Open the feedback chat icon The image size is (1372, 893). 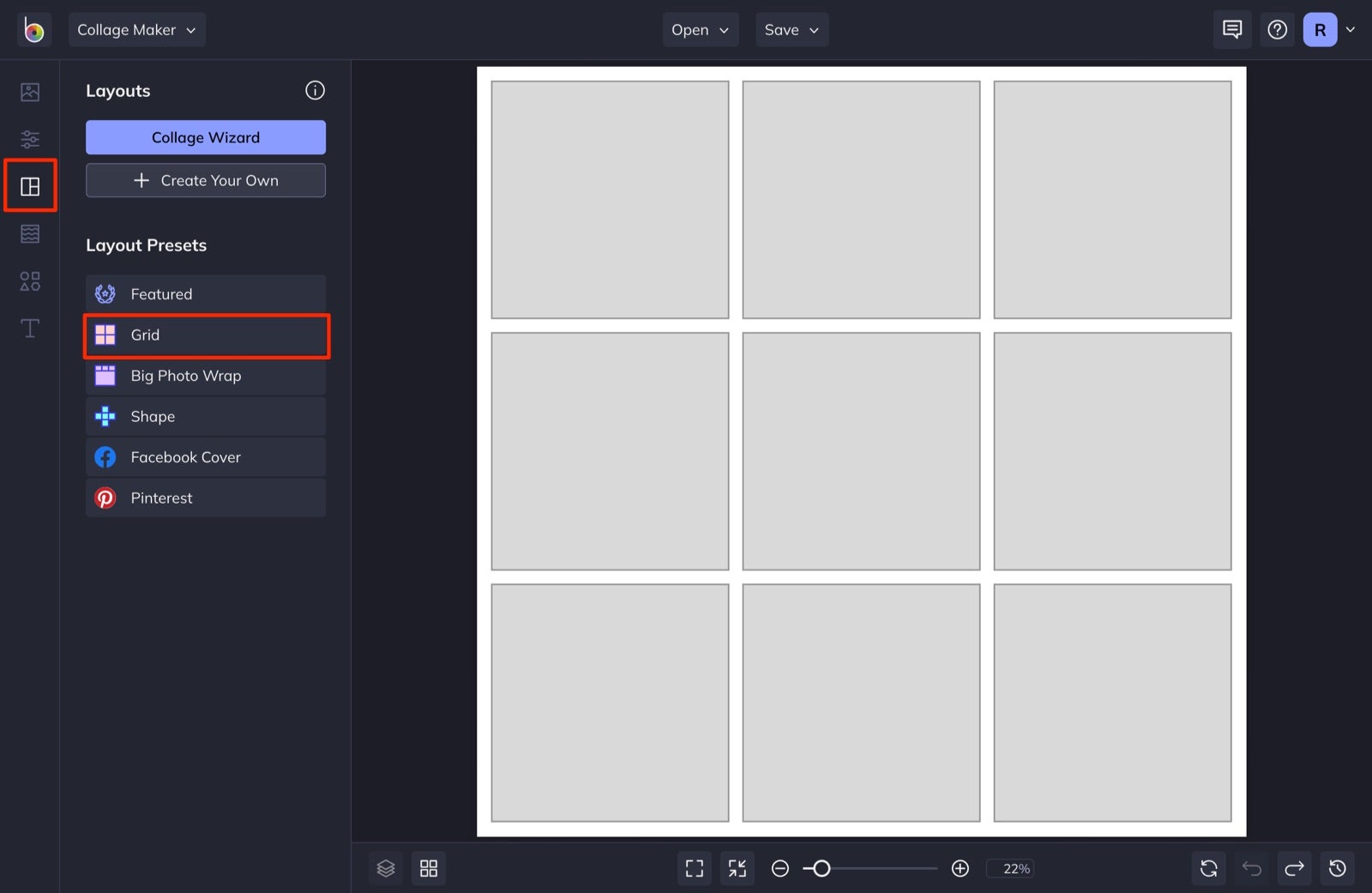click(x=1231, y=29)
